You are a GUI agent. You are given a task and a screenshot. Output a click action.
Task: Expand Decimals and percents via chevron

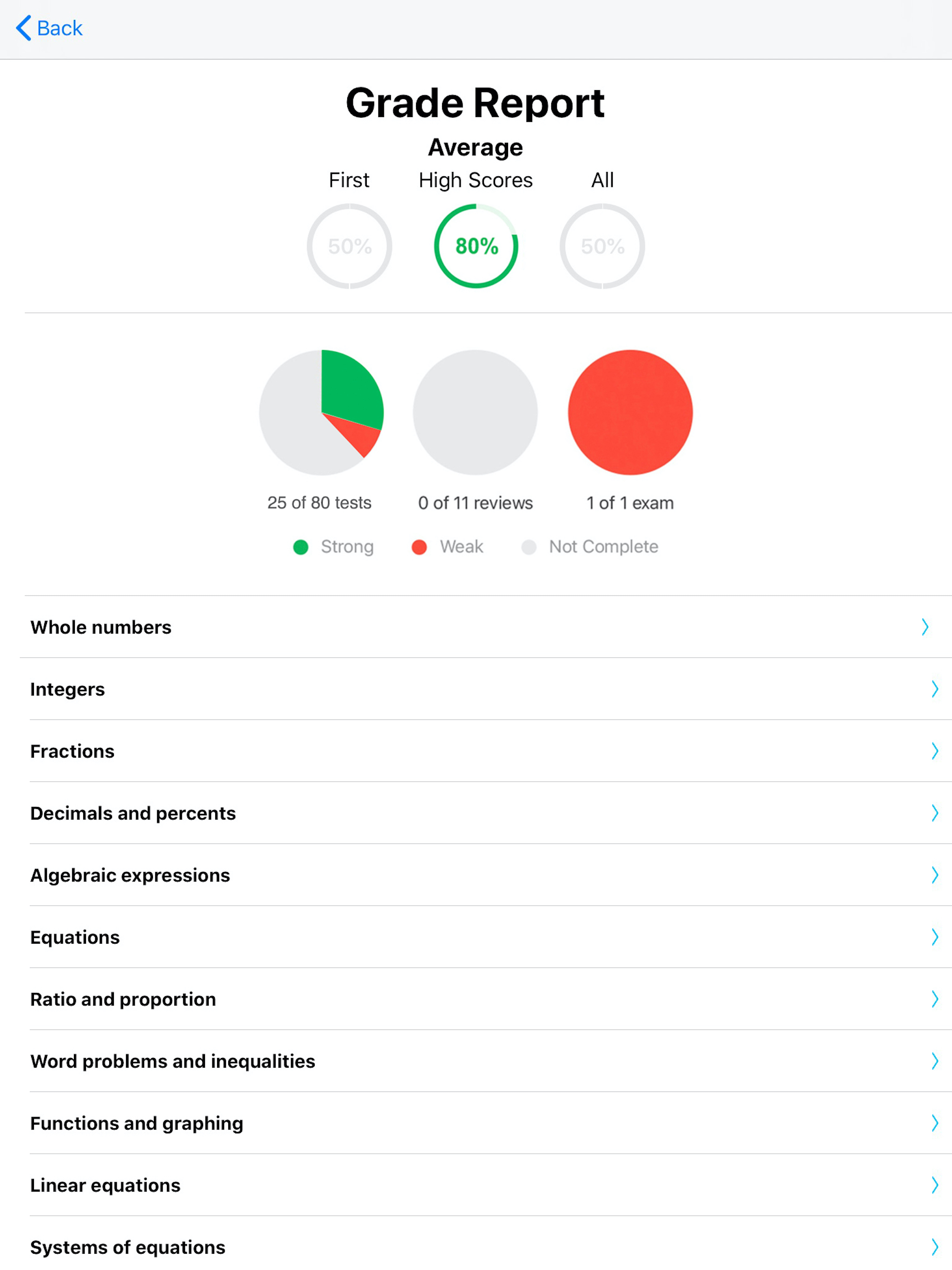pyautogui.click(x=935, y=813)
